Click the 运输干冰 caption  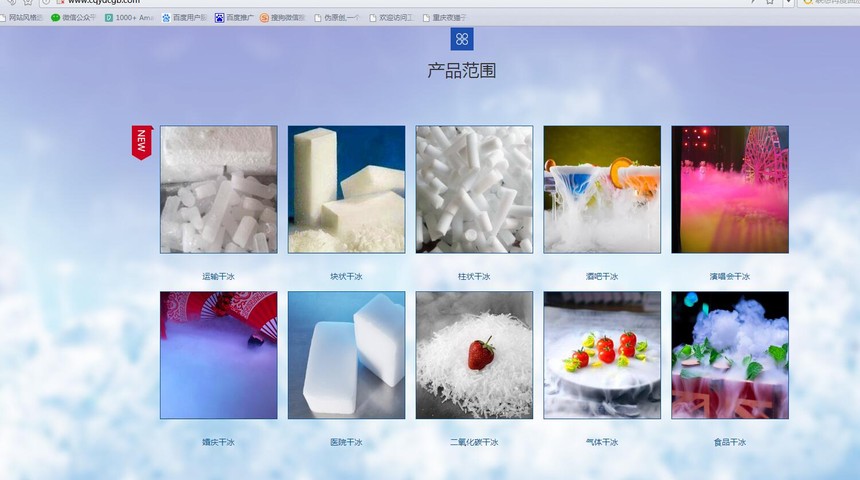pos(218,276)
